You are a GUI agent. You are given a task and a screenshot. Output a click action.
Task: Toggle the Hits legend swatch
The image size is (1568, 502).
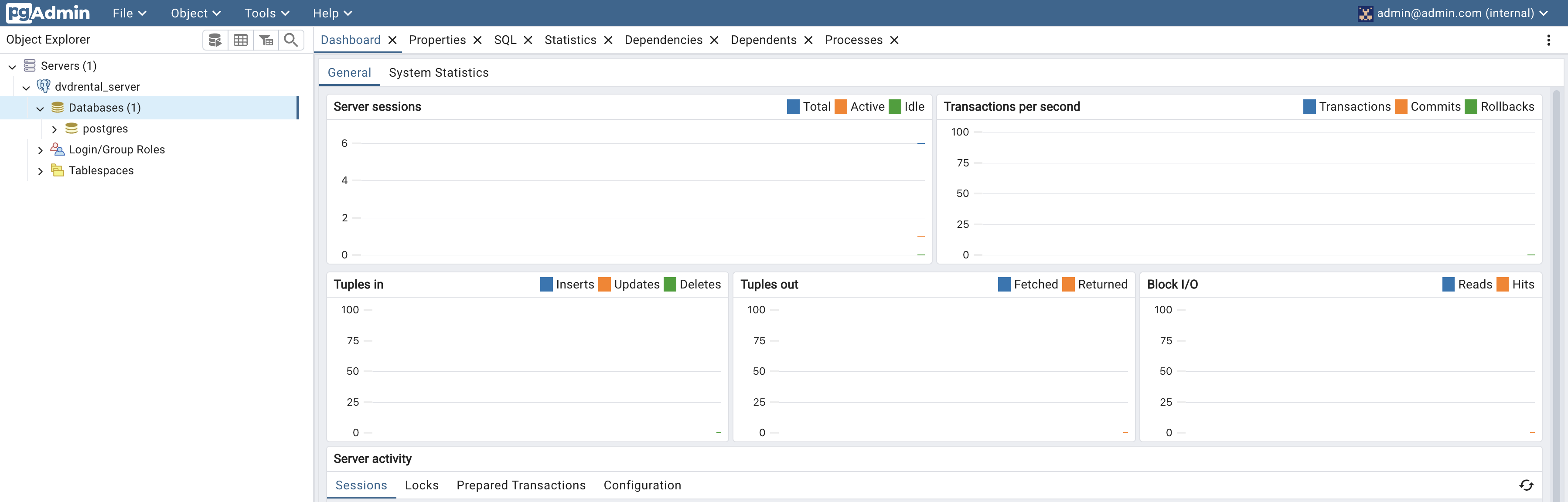pos(1502,284)
